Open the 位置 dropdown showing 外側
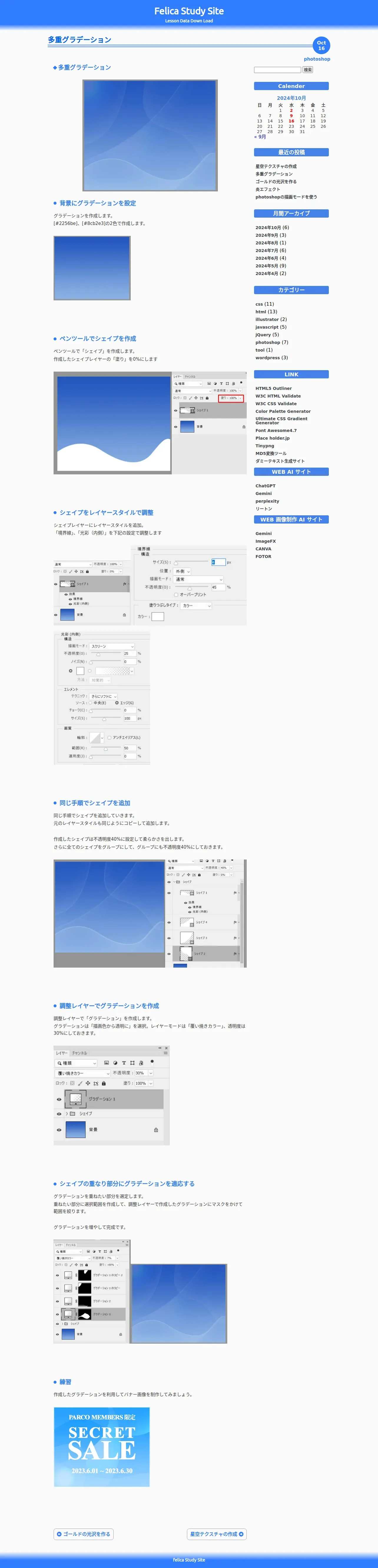Viewport: 378px width, 1568px height. [x=183, y=571]
